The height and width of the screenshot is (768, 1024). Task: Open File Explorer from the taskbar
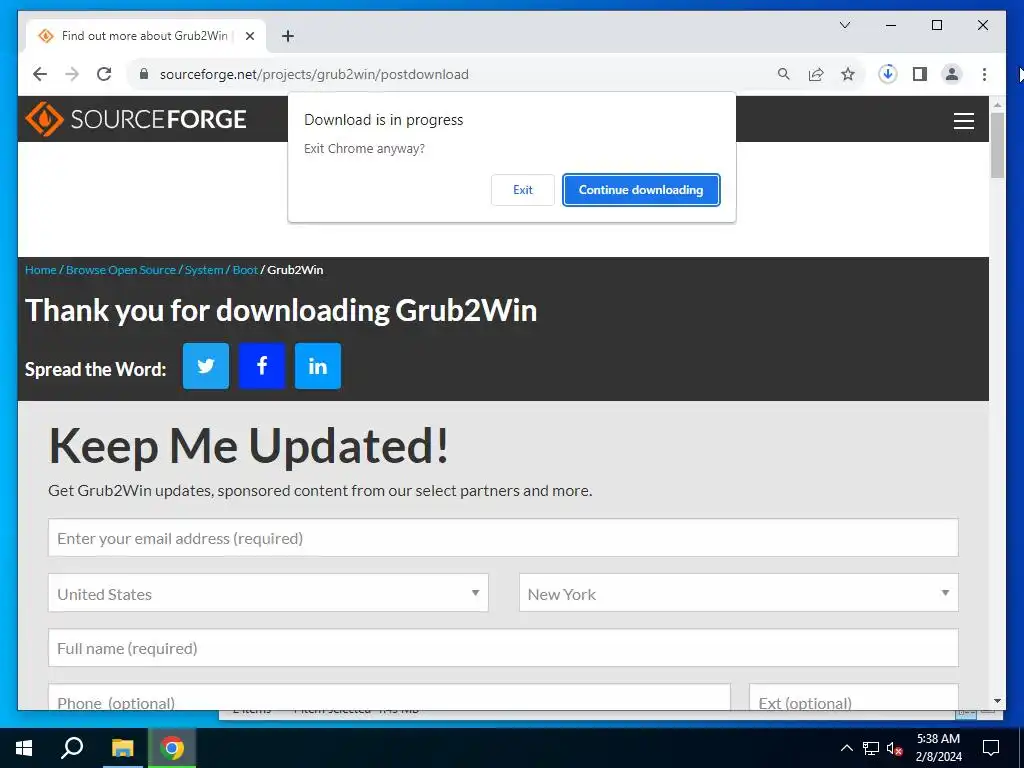coord(122,748)
